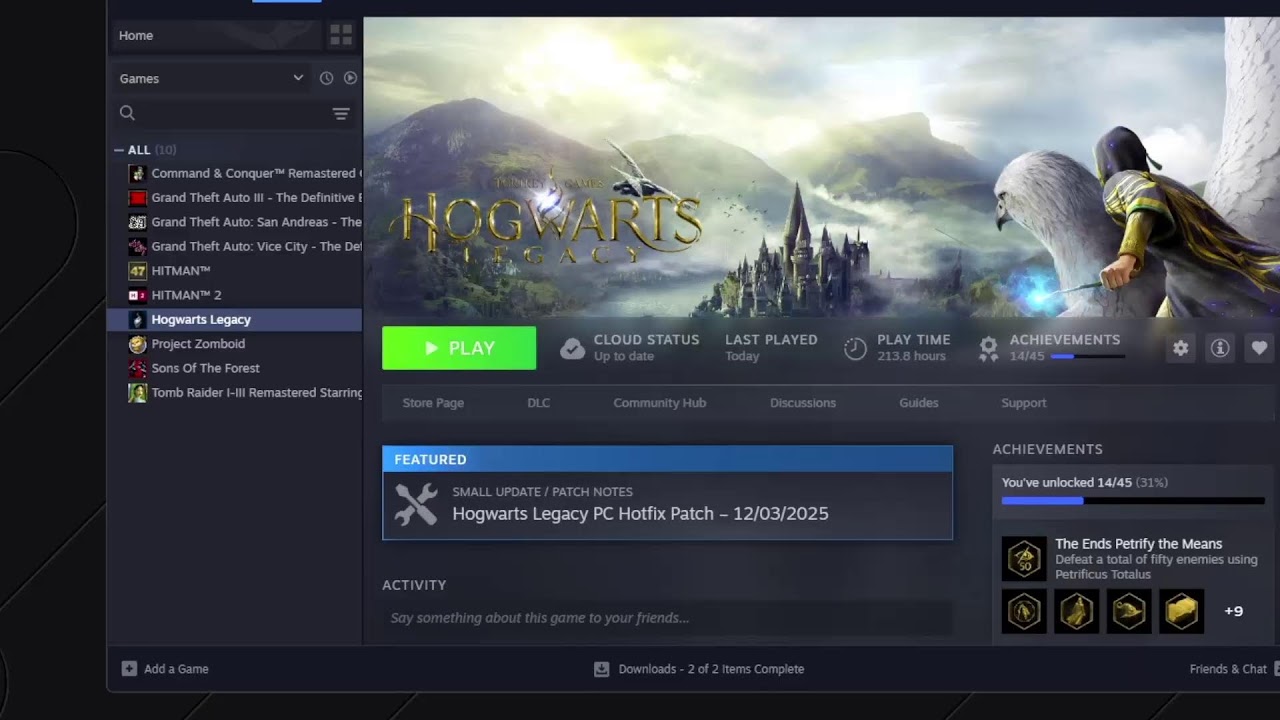This screenshot has width=1280, height=720.
Task: Select Hogwarts Legacy in the game list
Action: coord(235,320)
